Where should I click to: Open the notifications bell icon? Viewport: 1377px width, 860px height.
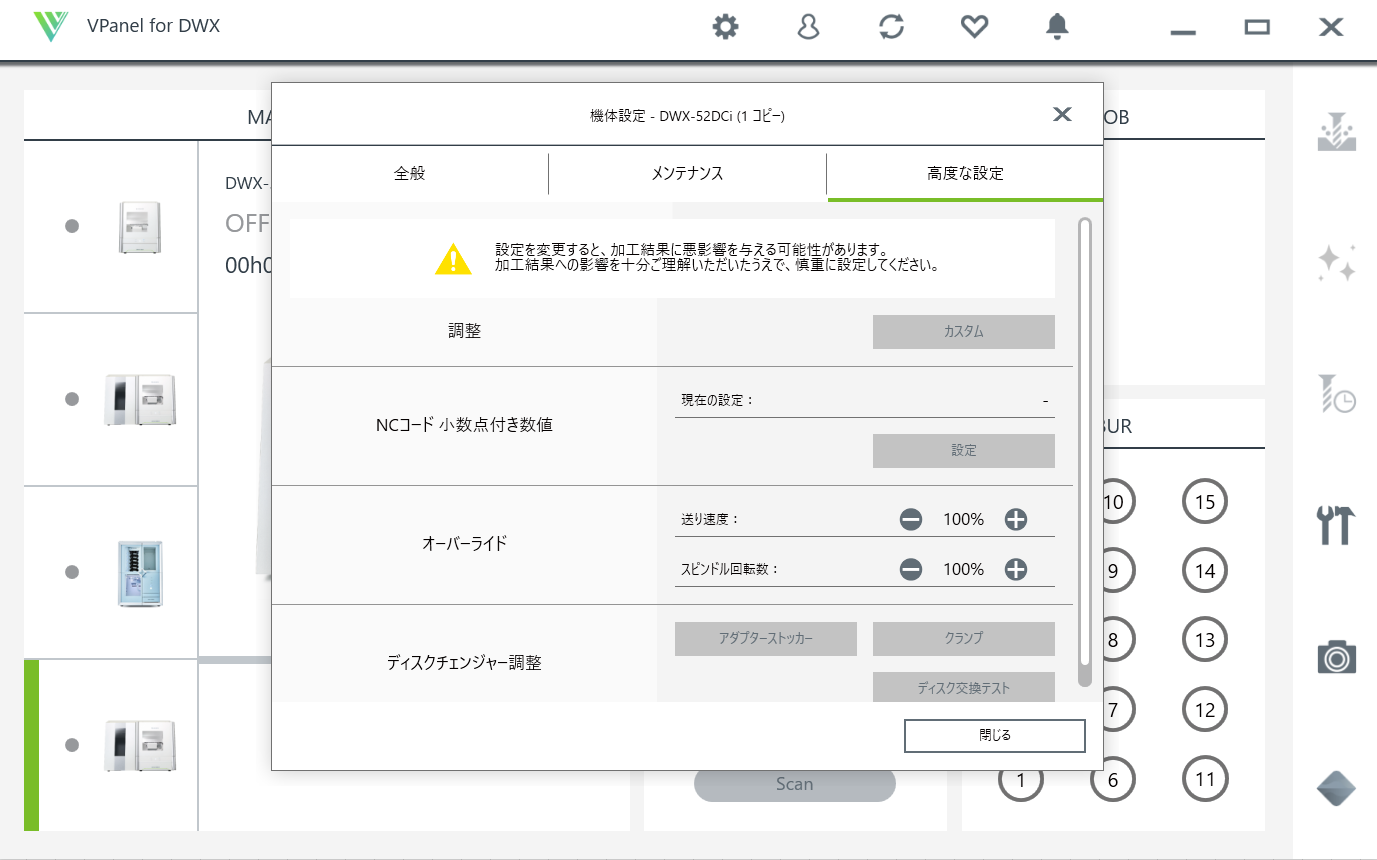coord(1057,27)
